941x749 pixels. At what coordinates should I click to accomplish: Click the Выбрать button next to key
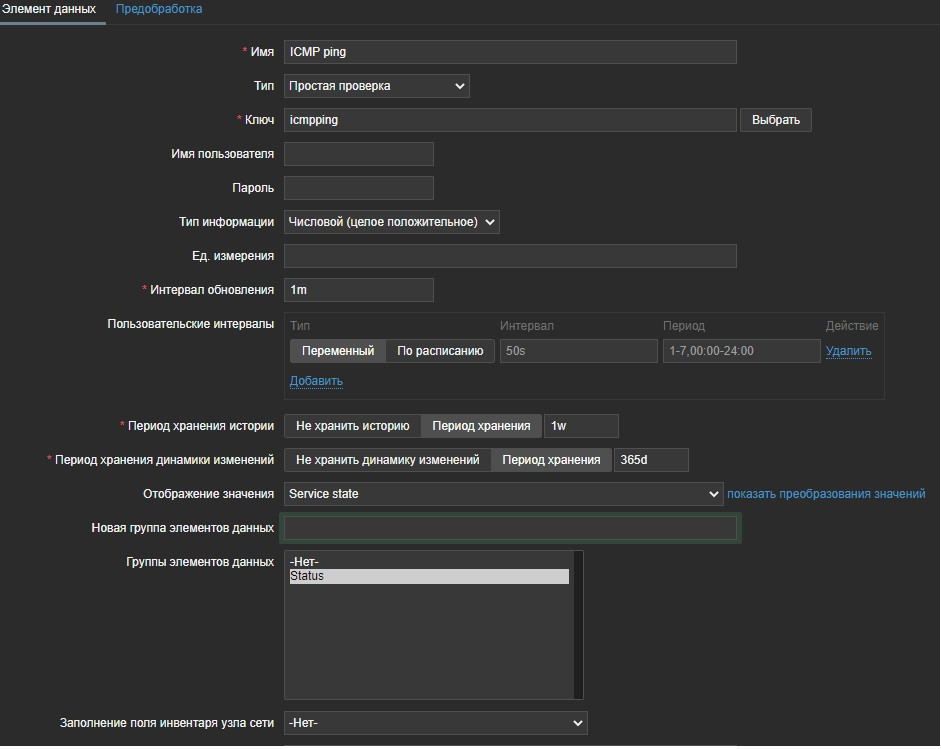[x=775, y=120]
